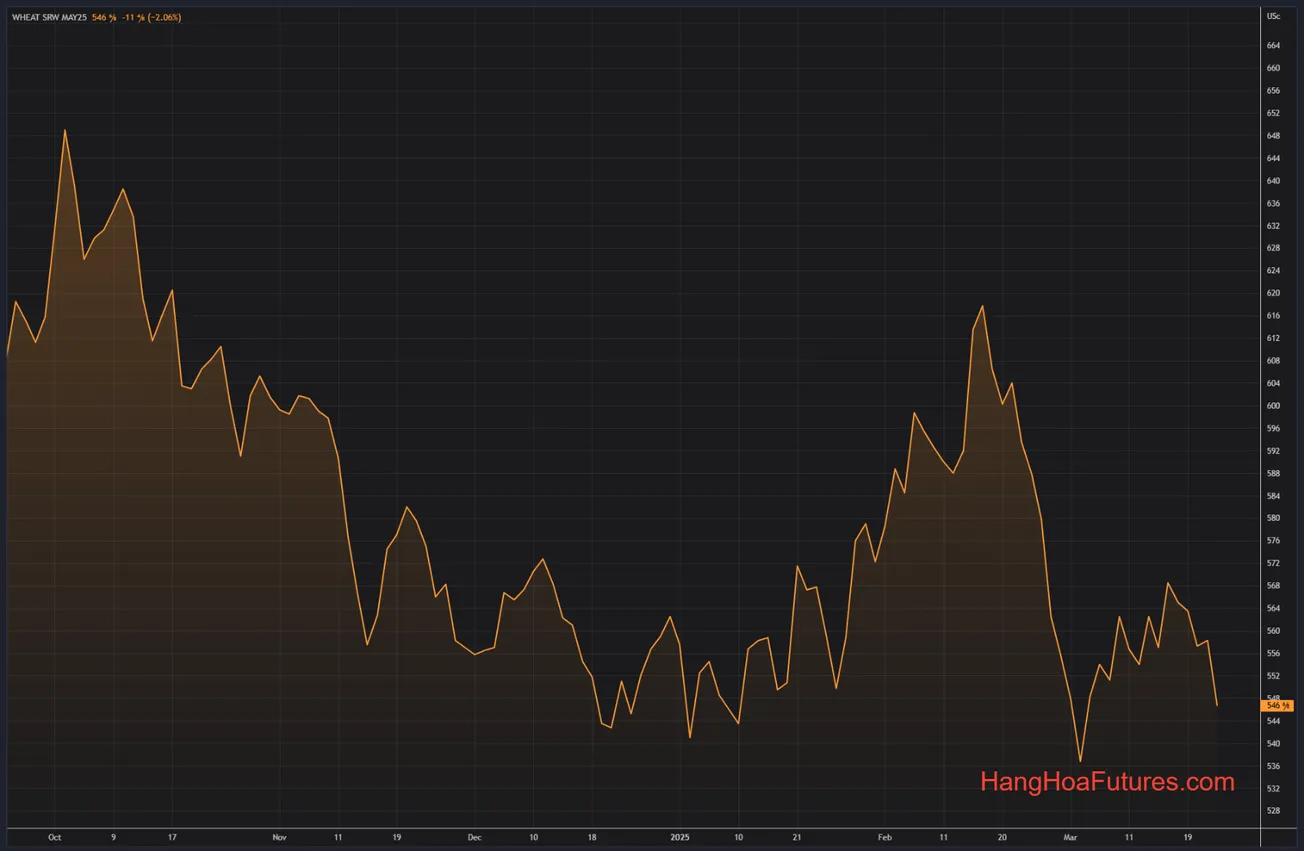1304x851 pixels.
Task: Click the 580 price axis label
Action: pyautogui.click(x=1273, y=518)
